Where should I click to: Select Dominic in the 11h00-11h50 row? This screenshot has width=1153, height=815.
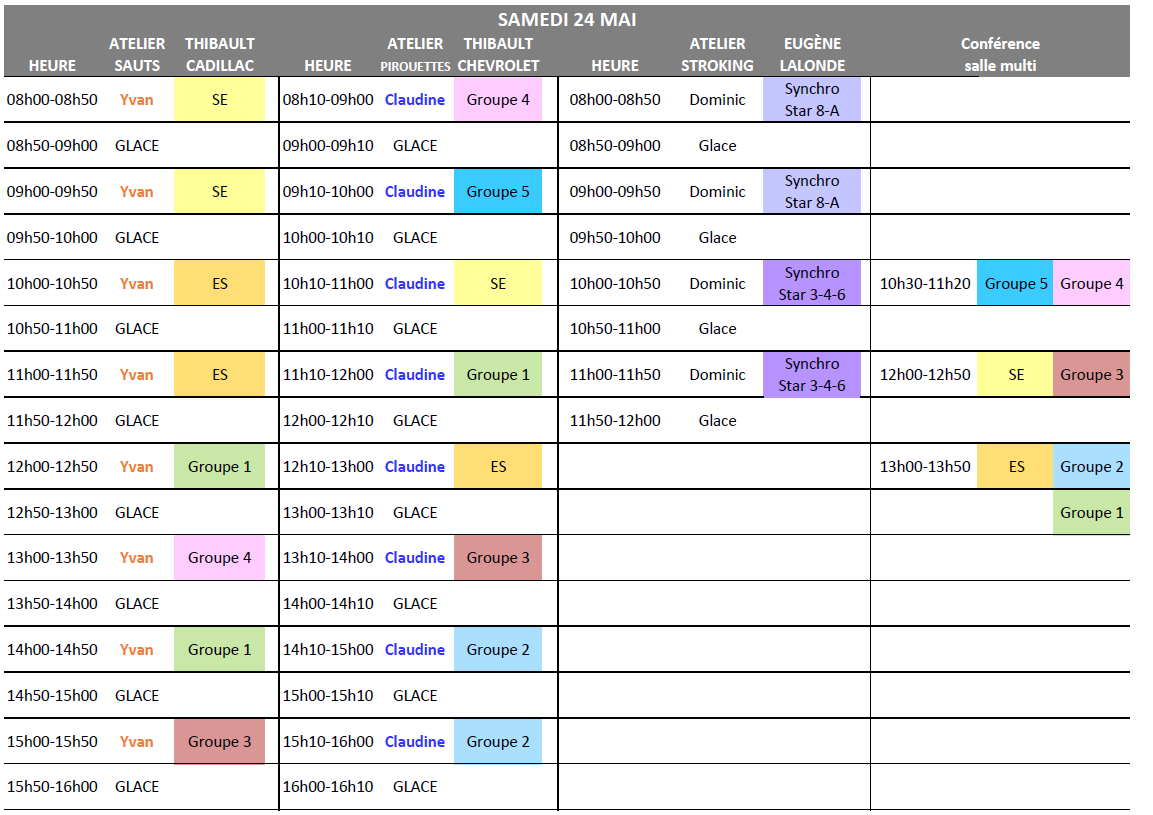[717, 375]
